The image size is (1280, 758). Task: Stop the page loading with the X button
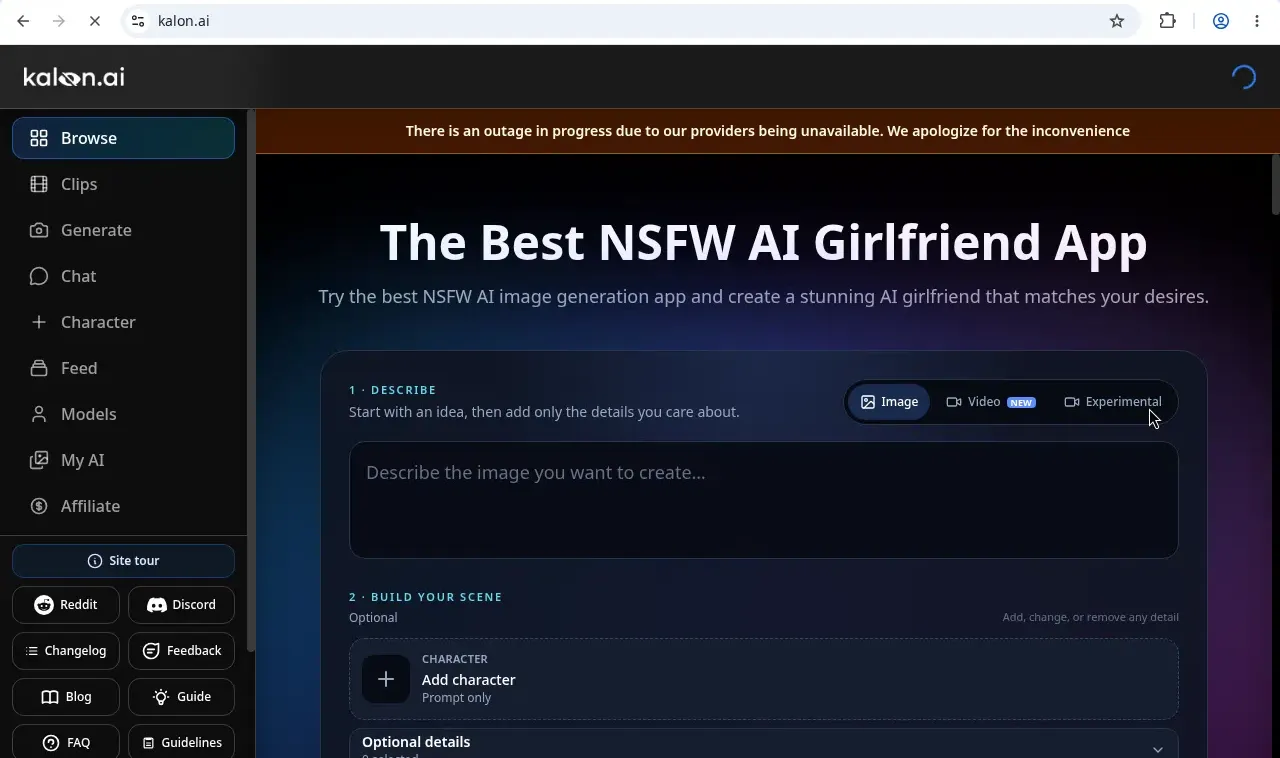pyautogui.click(x=95, y=21)
